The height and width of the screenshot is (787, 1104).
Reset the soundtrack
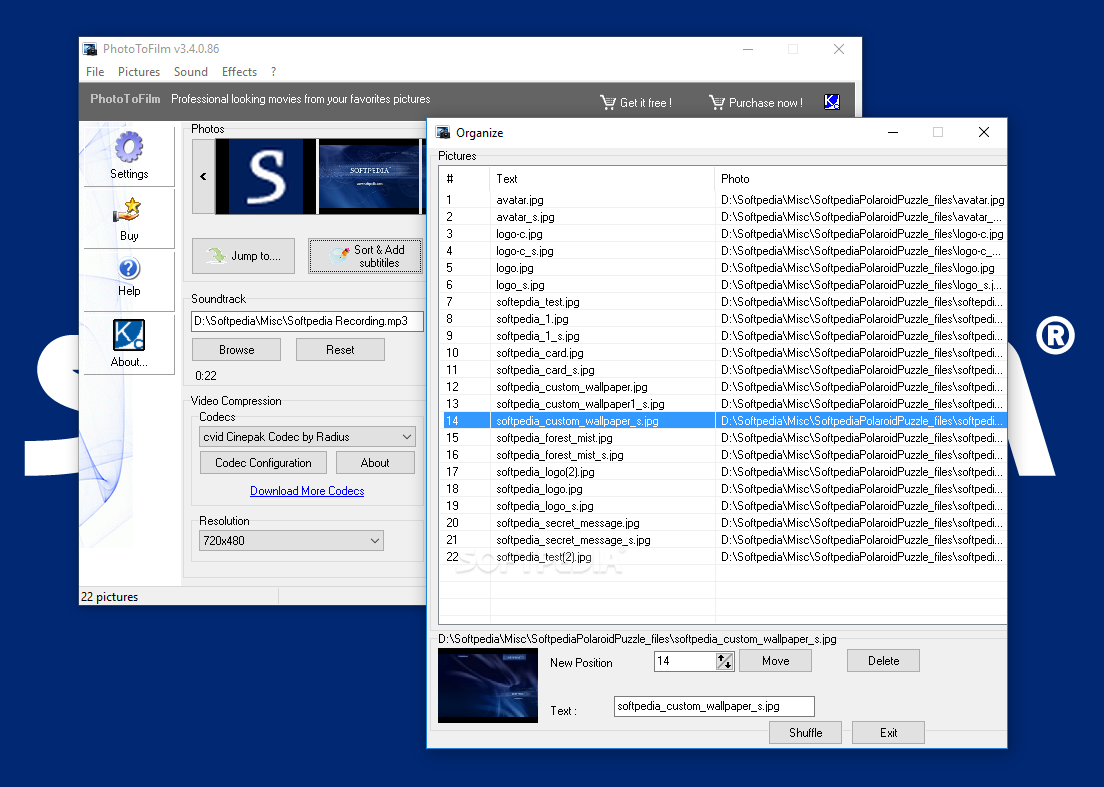[340, 350]
